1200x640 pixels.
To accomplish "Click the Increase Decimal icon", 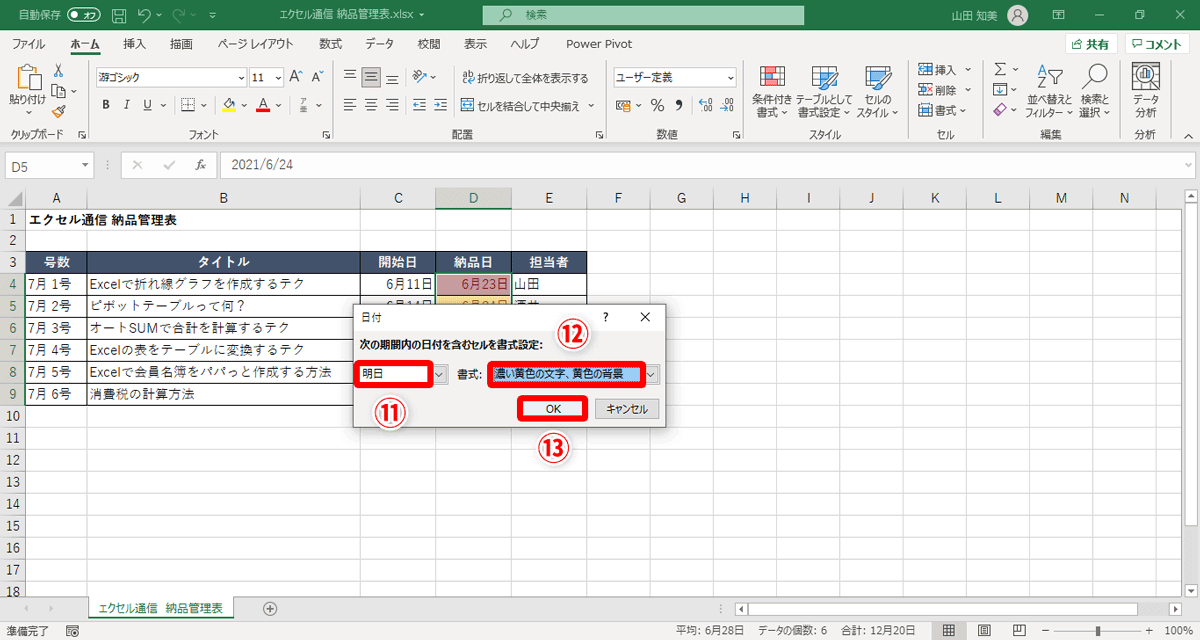I will pos(703,105).
